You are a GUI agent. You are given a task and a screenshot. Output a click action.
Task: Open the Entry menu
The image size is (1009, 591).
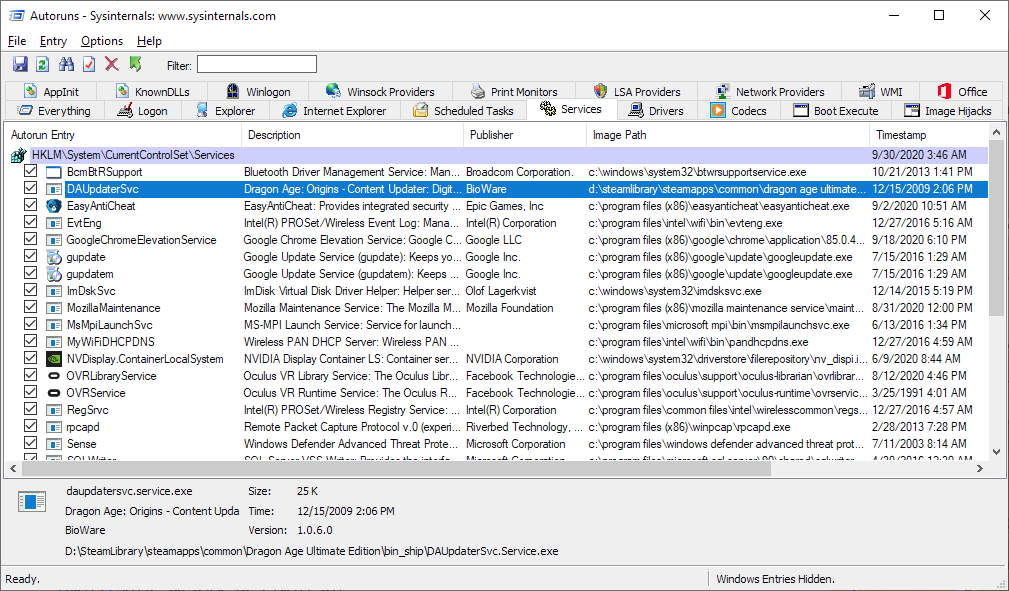(x=53, y=41)
